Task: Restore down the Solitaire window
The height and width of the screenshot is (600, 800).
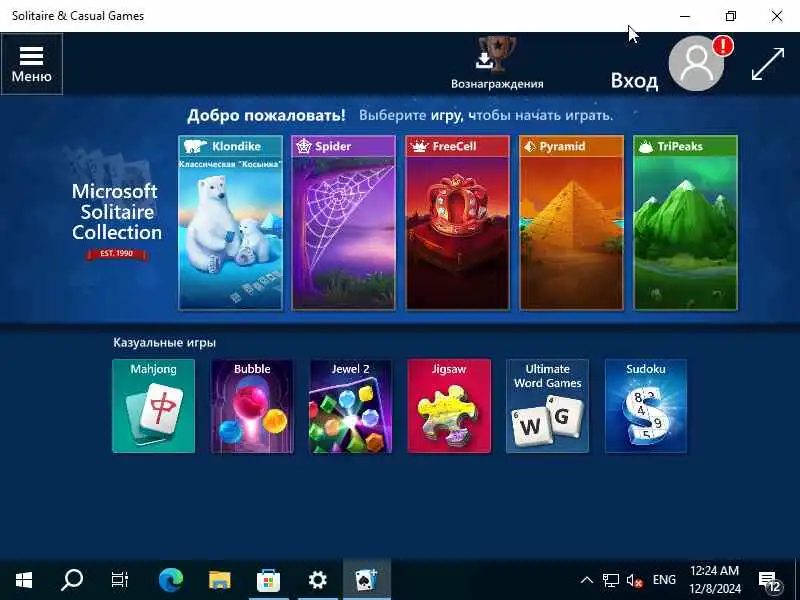Action: tap(731, 16)
